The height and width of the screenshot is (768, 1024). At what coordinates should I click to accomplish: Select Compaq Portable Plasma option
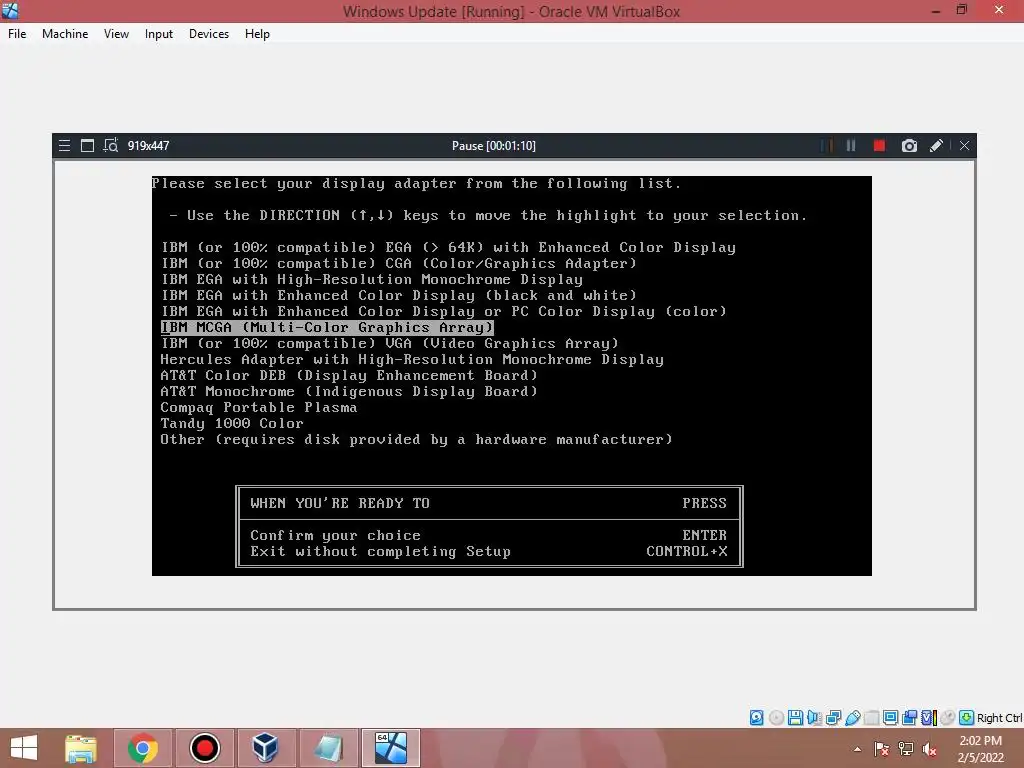tap(259, 408)
